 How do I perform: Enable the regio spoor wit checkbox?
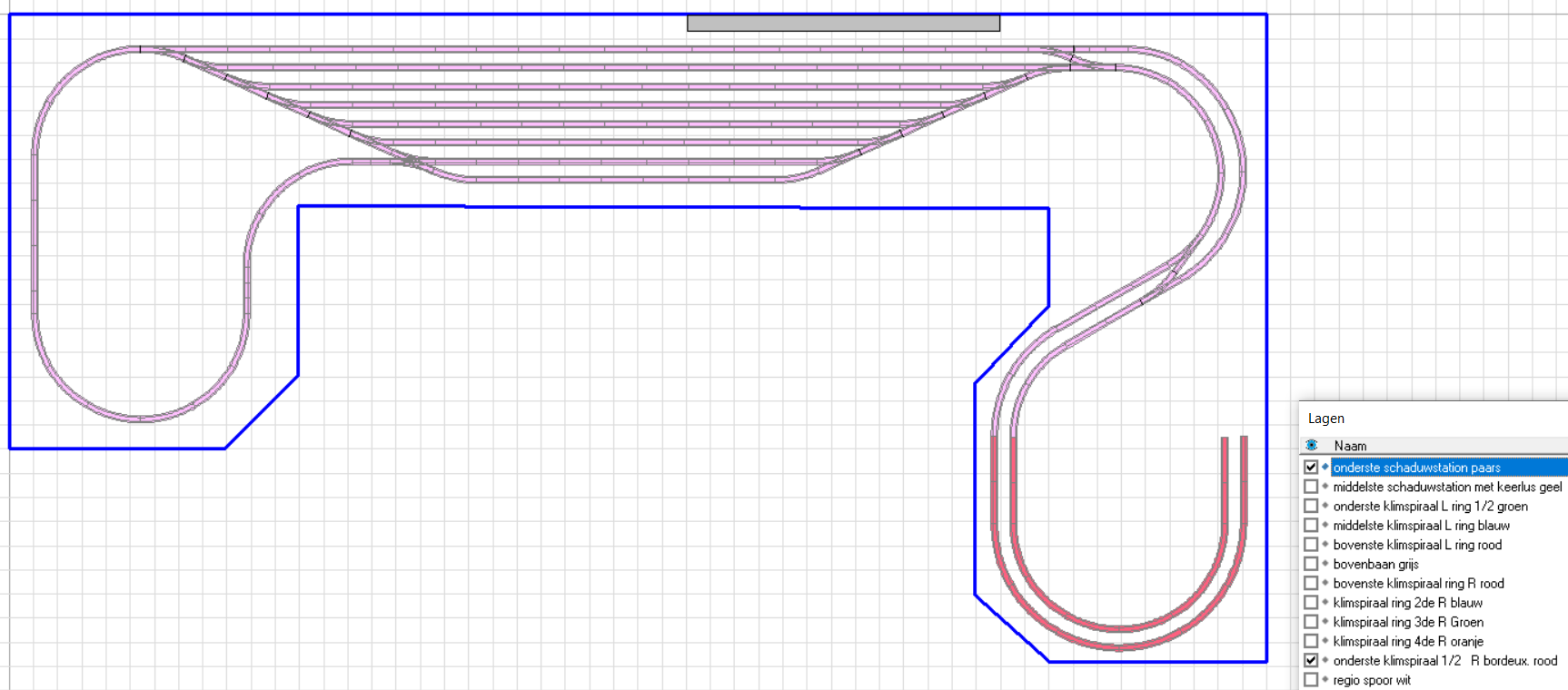1311,680
